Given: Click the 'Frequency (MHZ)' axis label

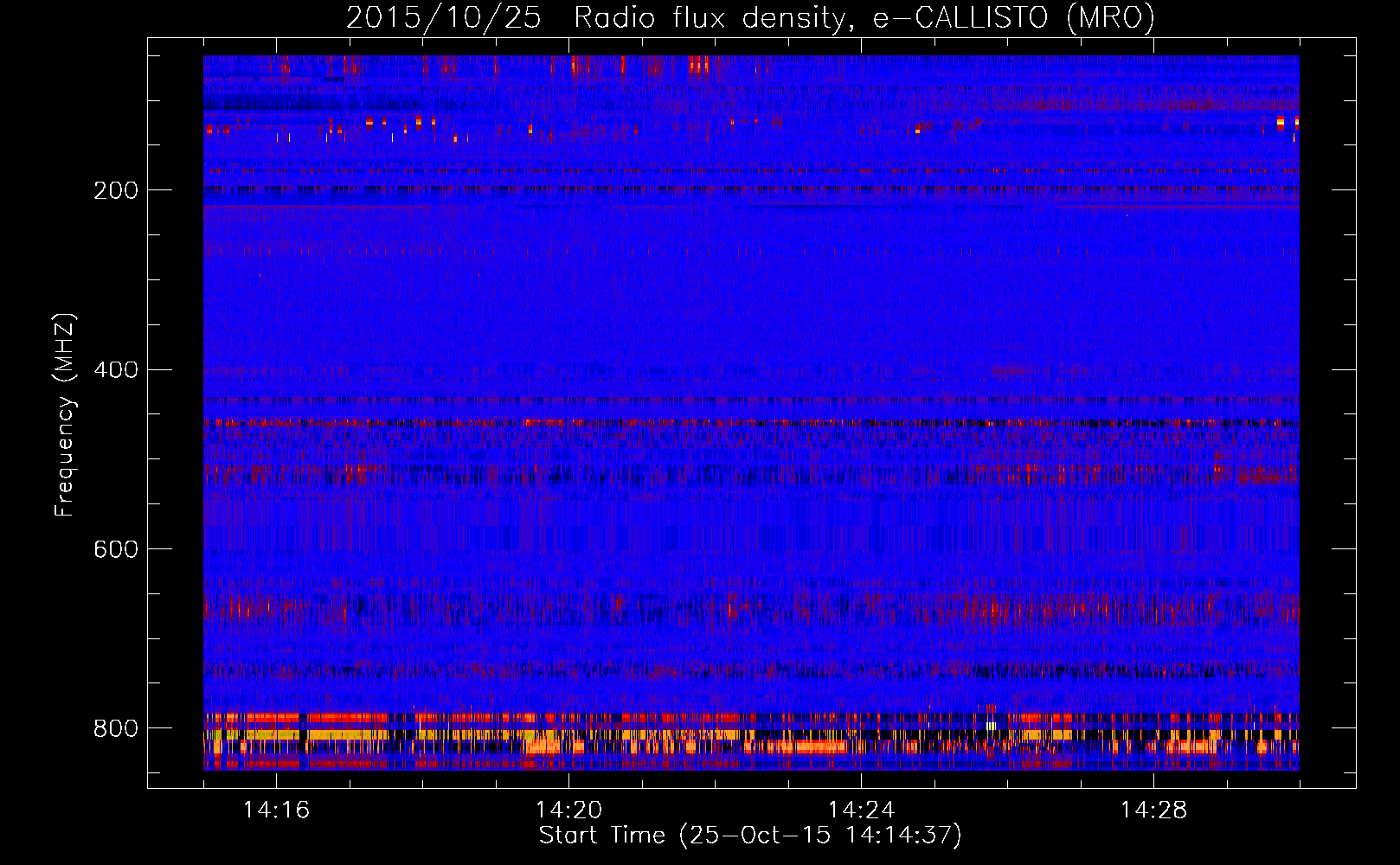Looking at the screenshot, I should coord(65,414).
